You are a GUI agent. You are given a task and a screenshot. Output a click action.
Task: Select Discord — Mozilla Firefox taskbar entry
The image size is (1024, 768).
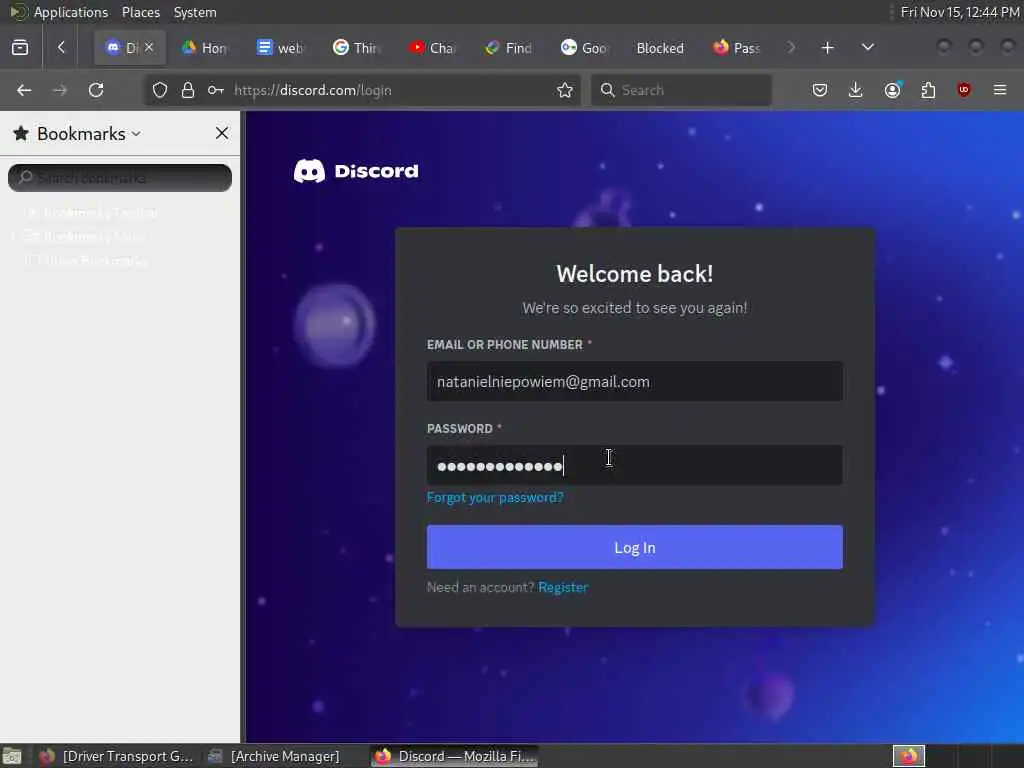455,756
